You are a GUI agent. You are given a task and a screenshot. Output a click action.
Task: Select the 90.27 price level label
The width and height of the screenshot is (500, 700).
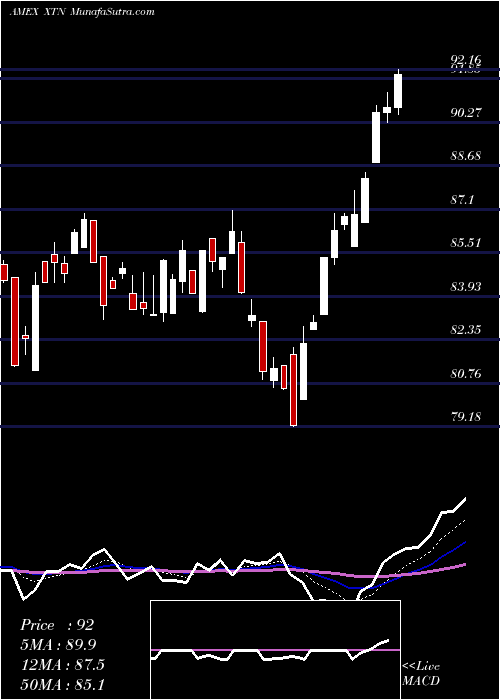pos(466,112)
